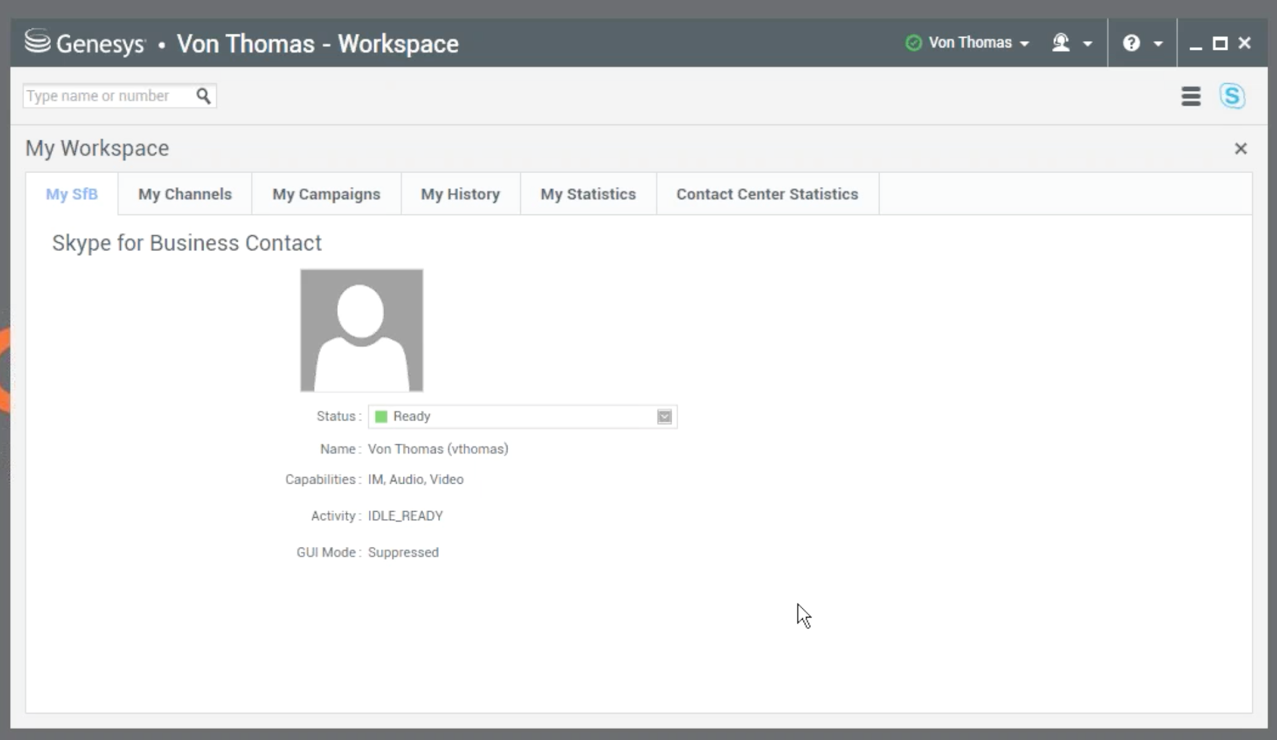Screen dimensions: 1277x740
Task: Click the Genesys logo icon
Action: pyautogui.click(x=38, y=43)
